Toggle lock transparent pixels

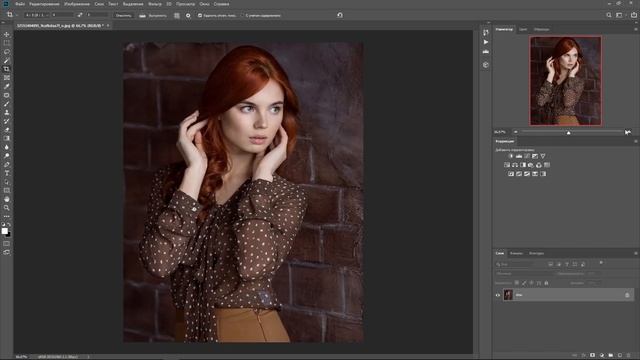pos(517,283)
